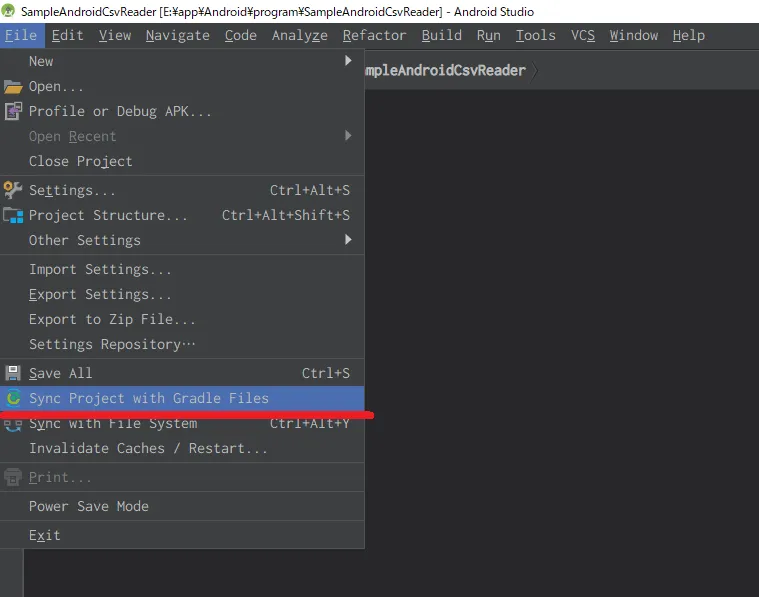Choose Invalidate Caches / Restart

coord(148,448)
